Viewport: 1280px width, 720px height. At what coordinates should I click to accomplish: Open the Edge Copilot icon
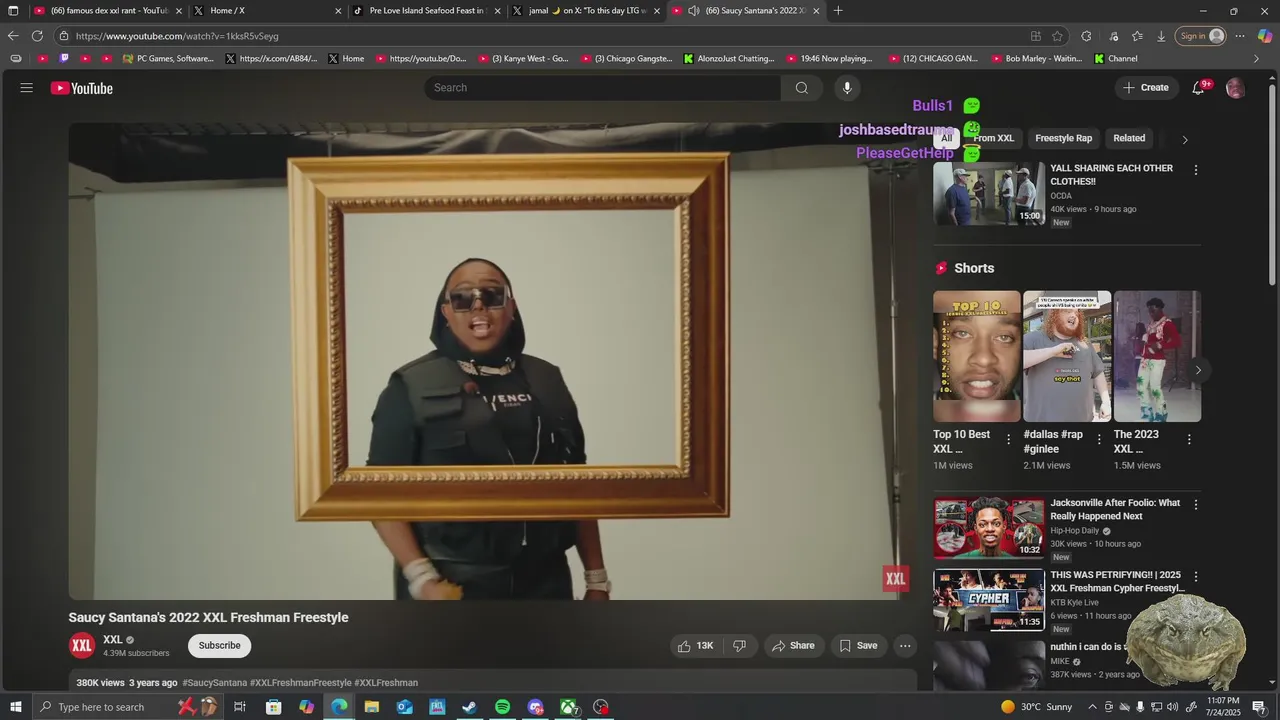1265,36
